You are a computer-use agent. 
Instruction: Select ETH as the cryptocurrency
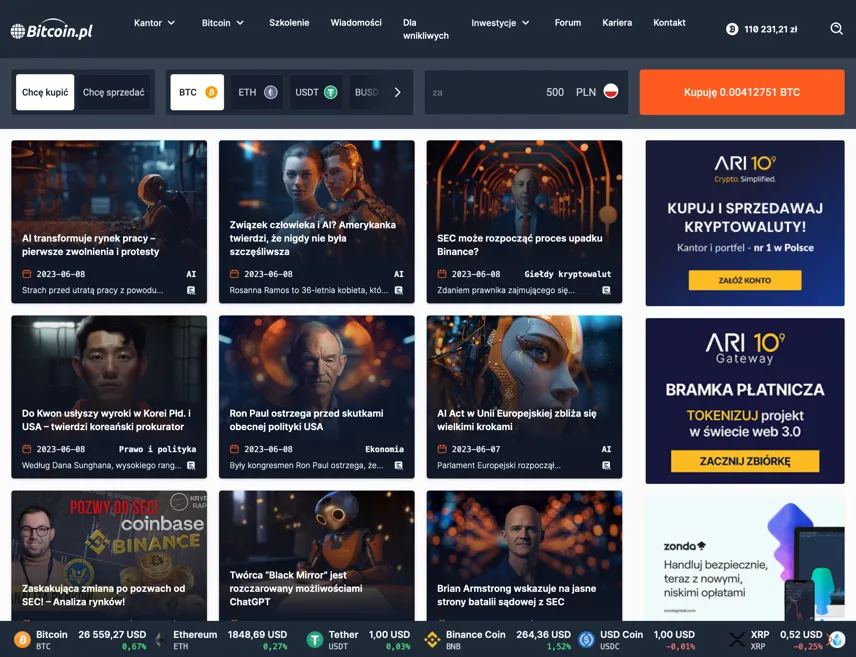pos(257,92)
